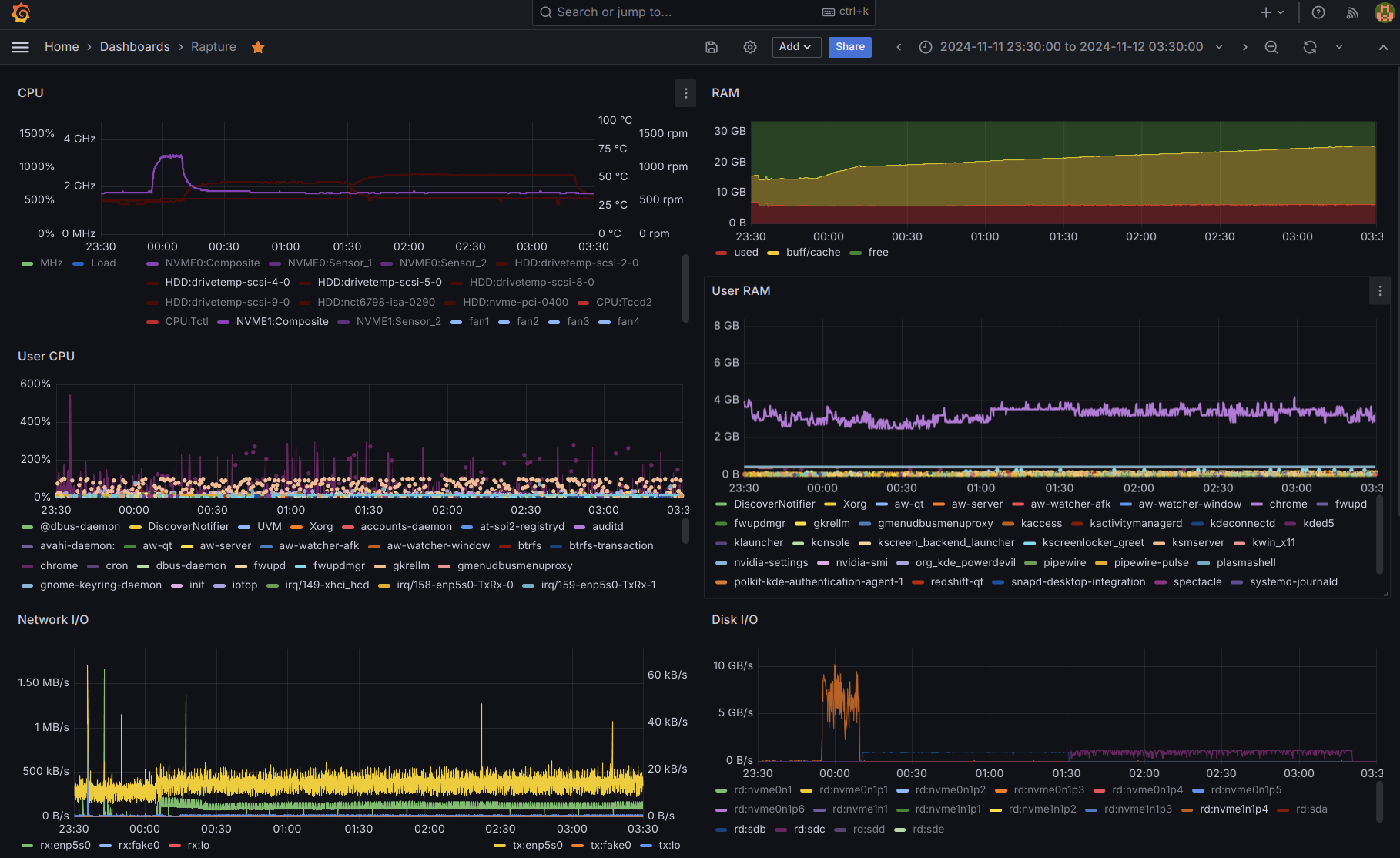Click the refresh dashboard icon

point(1310,47)
